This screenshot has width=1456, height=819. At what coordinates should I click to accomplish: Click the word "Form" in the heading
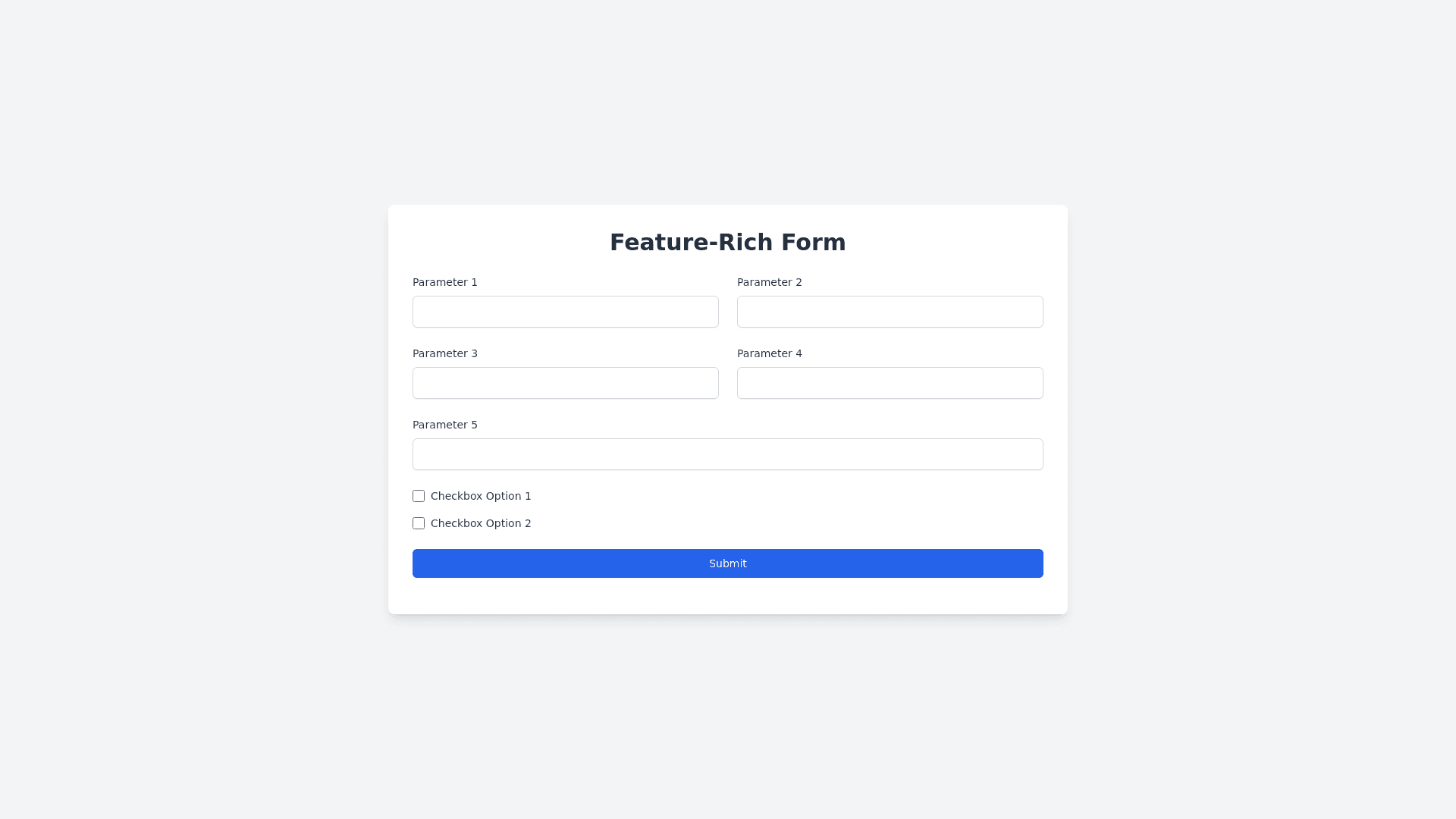tap(813, 242)
